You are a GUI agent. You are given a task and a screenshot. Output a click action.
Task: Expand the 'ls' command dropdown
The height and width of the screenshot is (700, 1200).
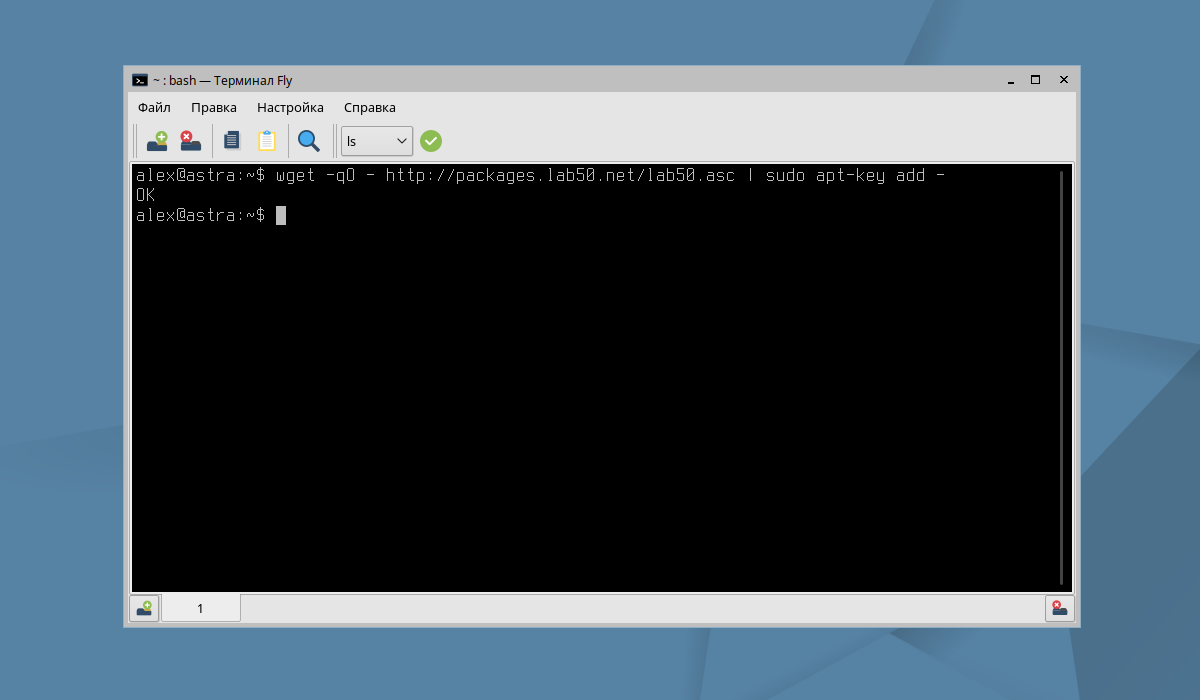click(x=402, y=141)
